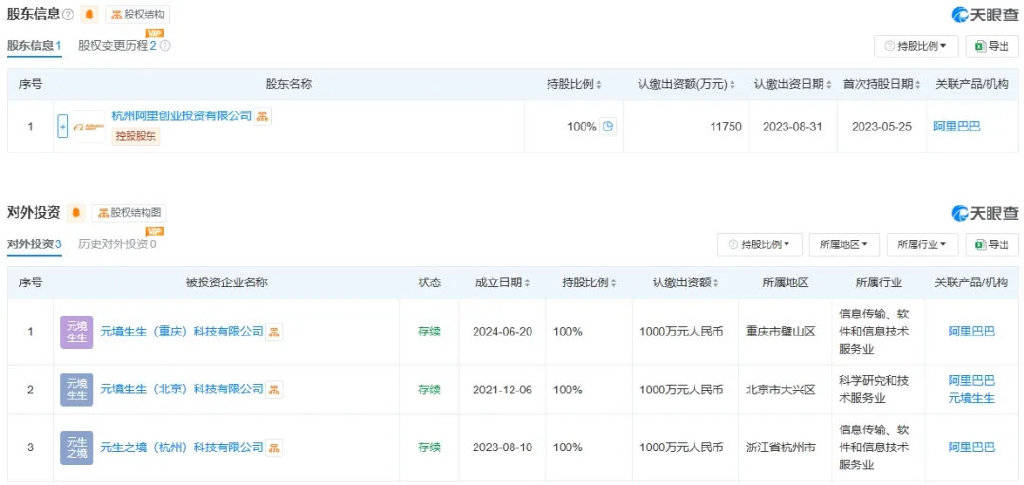Open 所属地区 dropdown filter

point(844,245)
